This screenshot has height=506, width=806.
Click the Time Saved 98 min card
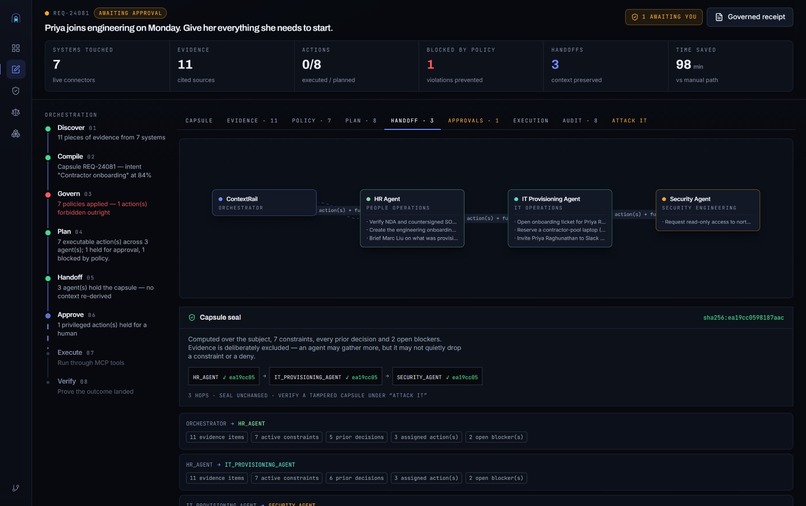pos(730,66)
